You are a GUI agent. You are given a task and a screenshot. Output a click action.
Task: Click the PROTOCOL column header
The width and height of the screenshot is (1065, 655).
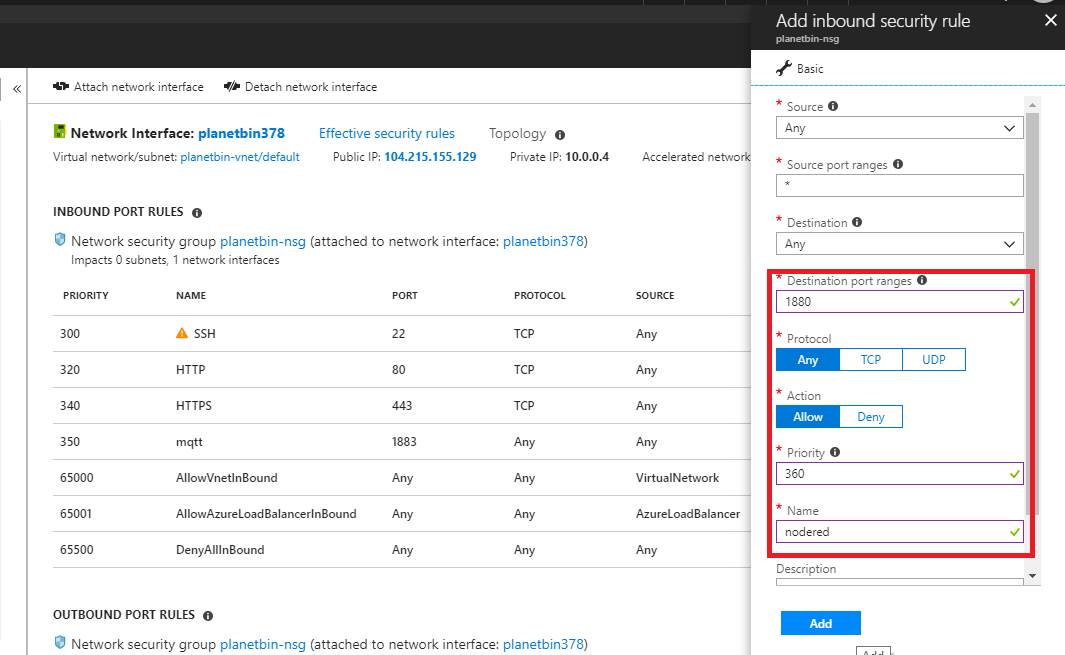tap(539, 296)
